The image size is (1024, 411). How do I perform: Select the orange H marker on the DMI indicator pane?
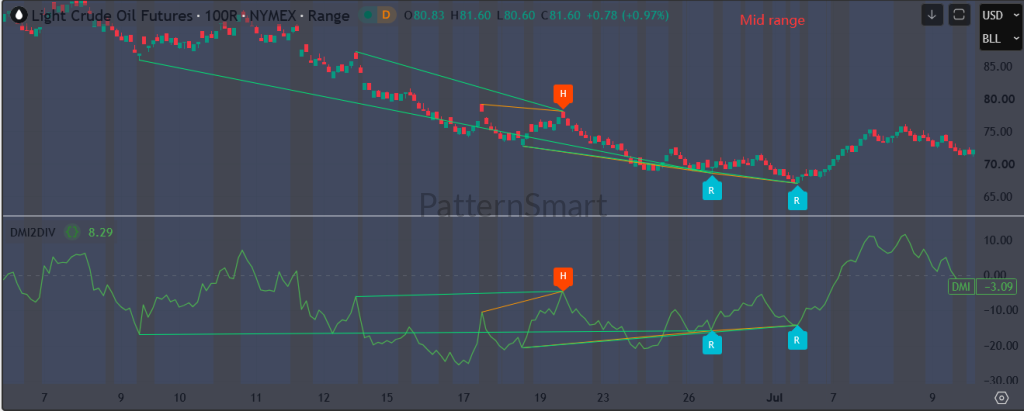pos(563,277)
